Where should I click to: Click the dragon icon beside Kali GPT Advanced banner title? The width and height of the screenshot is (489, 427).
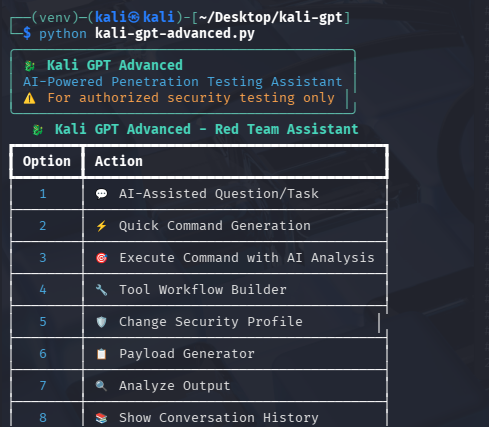[x=30, y=66]
